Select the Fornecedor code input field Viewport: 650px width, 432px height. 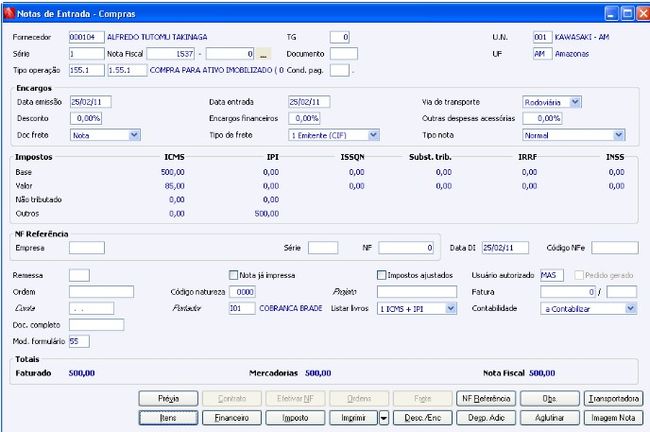click(86, 36)
